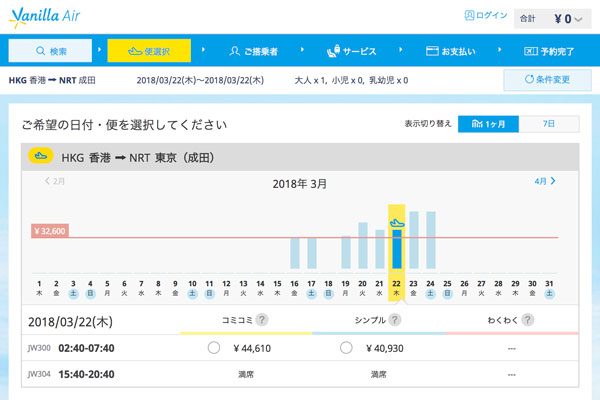This screenshot has width=600, height=400.
Task: Click flight JW304 15:40-20:40 row
Action: tap(300, 374)
